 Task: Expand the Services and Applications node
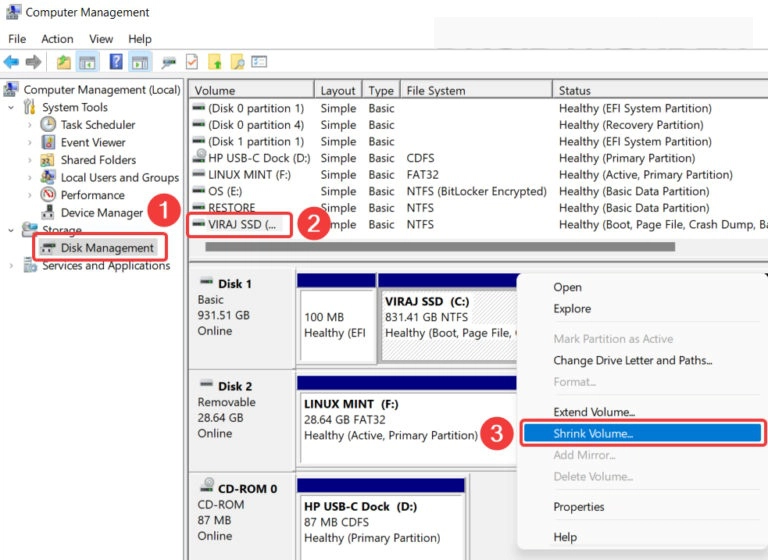pyautogui.click(x=12, y=266)
